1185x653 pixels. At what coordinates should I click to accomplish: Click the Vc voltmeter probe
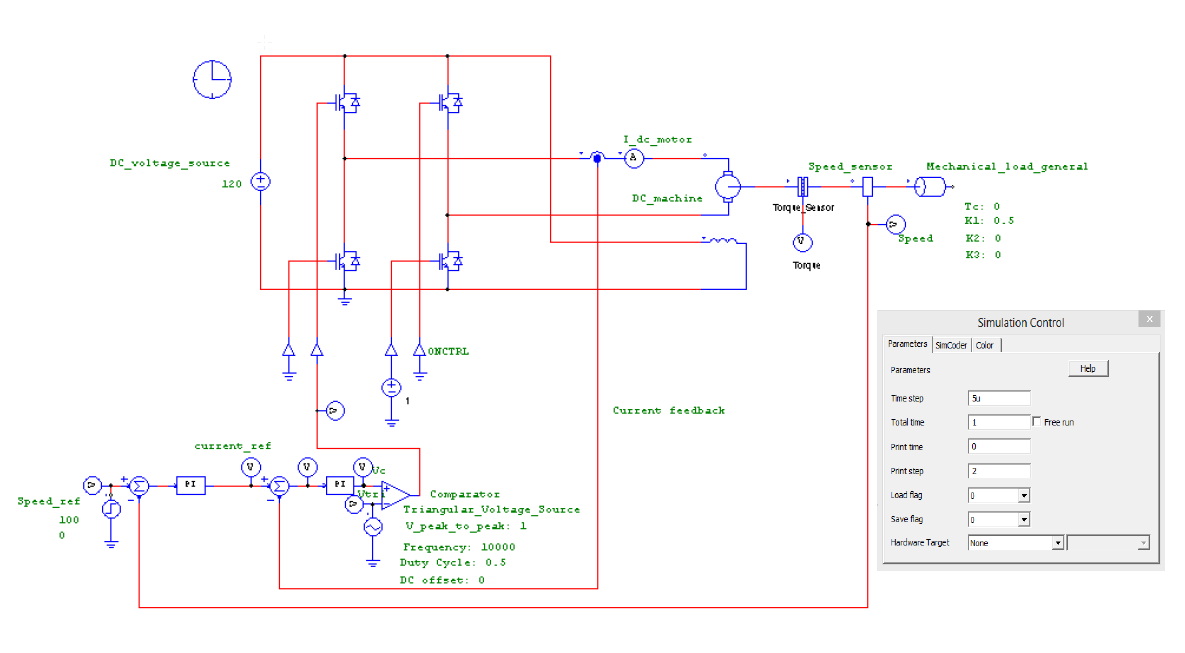click(x=363, y=467)
